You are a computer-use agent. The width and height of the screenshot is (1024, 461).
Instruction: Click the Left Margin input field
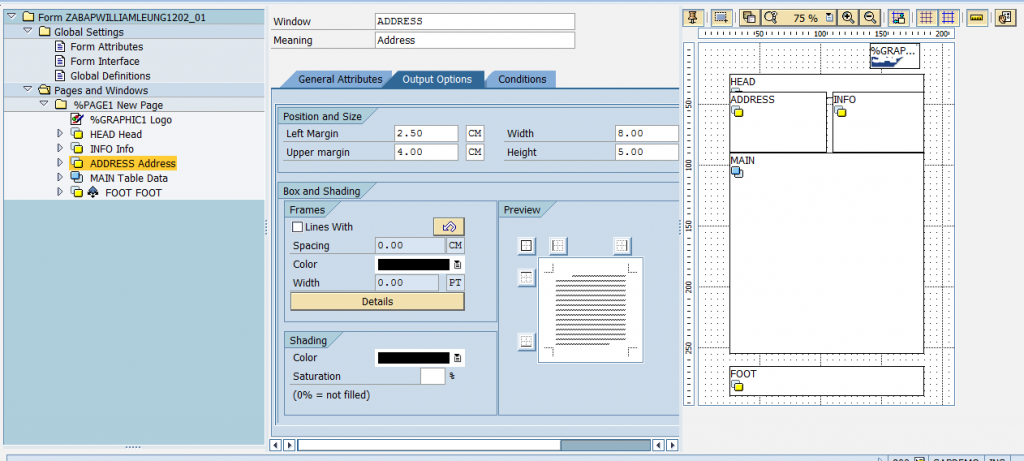point(426,133)
